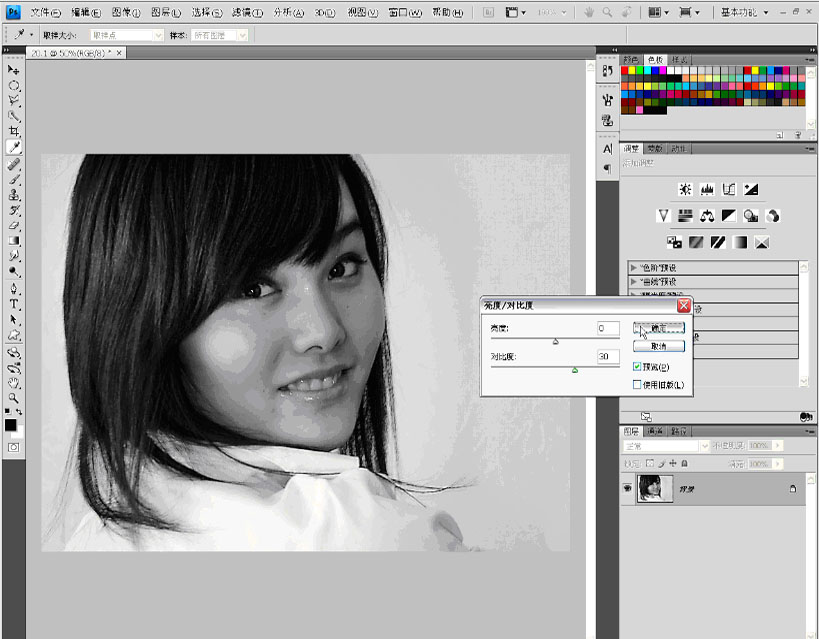
Task: Swap foreground and background colors
Action: (19, 412)
